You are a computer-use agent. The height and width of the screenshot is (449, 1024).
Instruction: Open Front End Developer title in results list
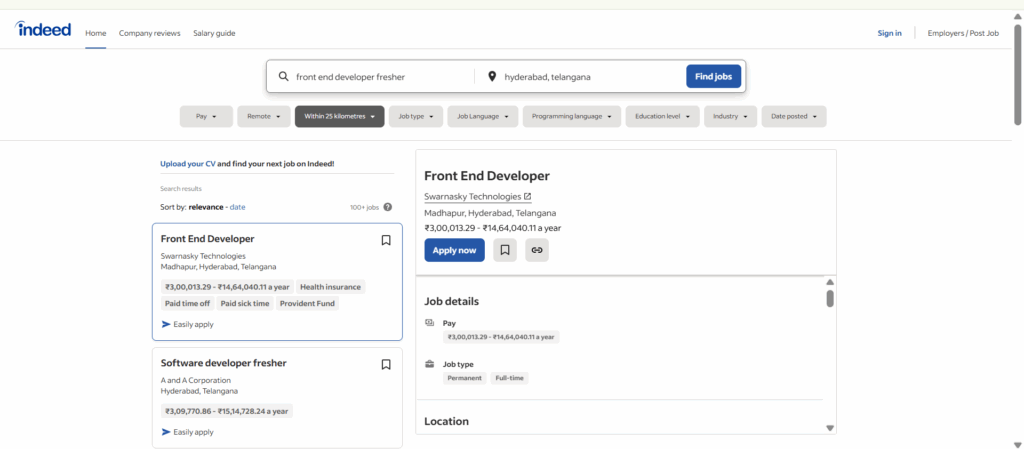point(208,239)
